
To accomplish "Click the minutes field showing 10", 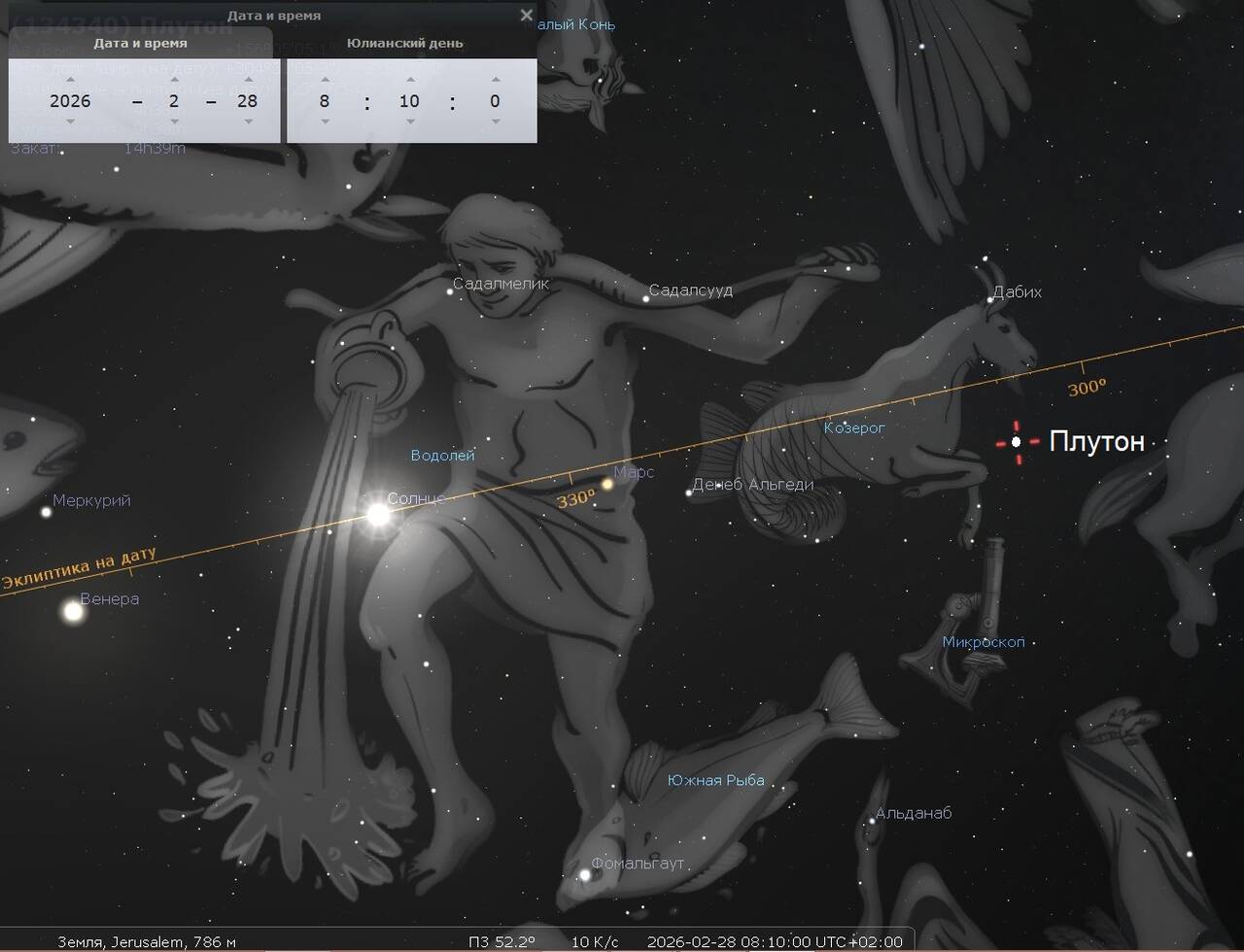I will click(x=409, y=101).
